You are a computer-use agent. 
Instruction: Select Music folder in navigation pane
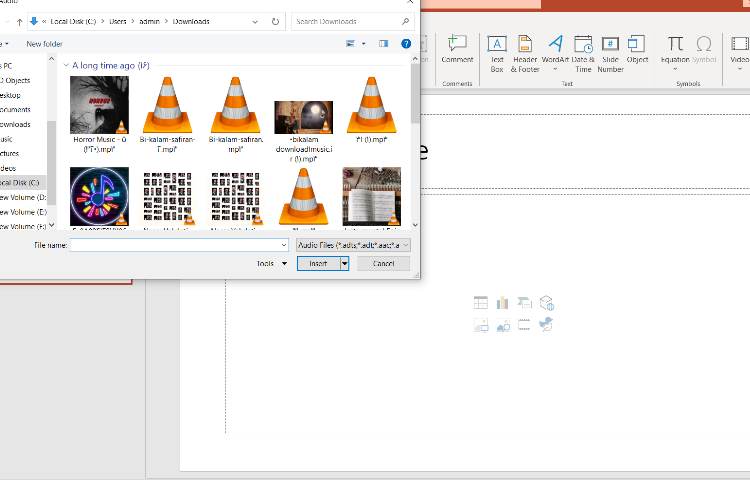coord(7,139)
